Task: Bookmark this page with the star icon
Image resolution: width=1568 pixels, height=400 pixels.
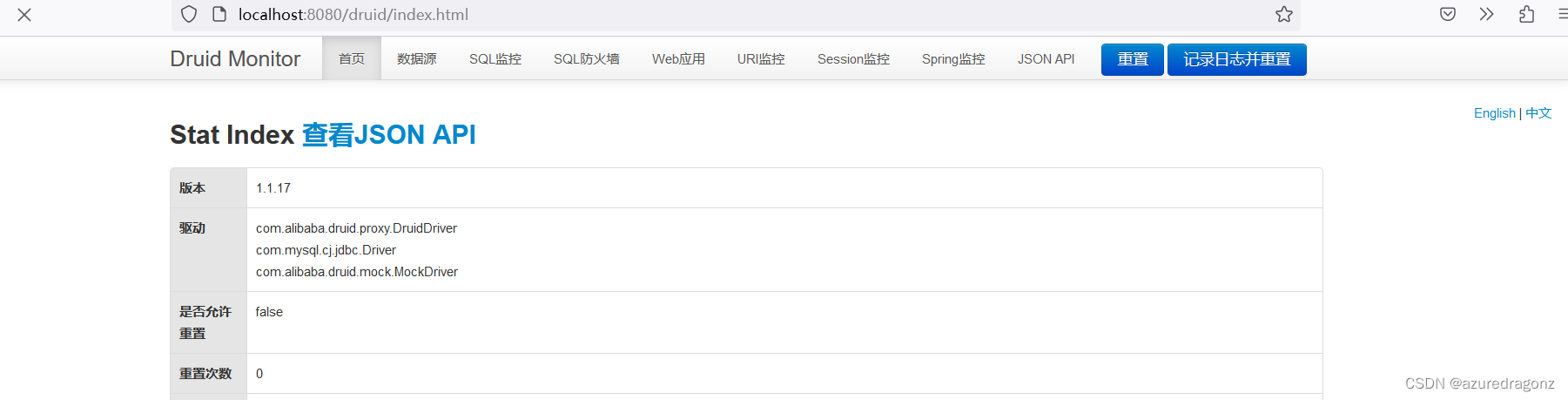Action: [x=1284, y=14]
